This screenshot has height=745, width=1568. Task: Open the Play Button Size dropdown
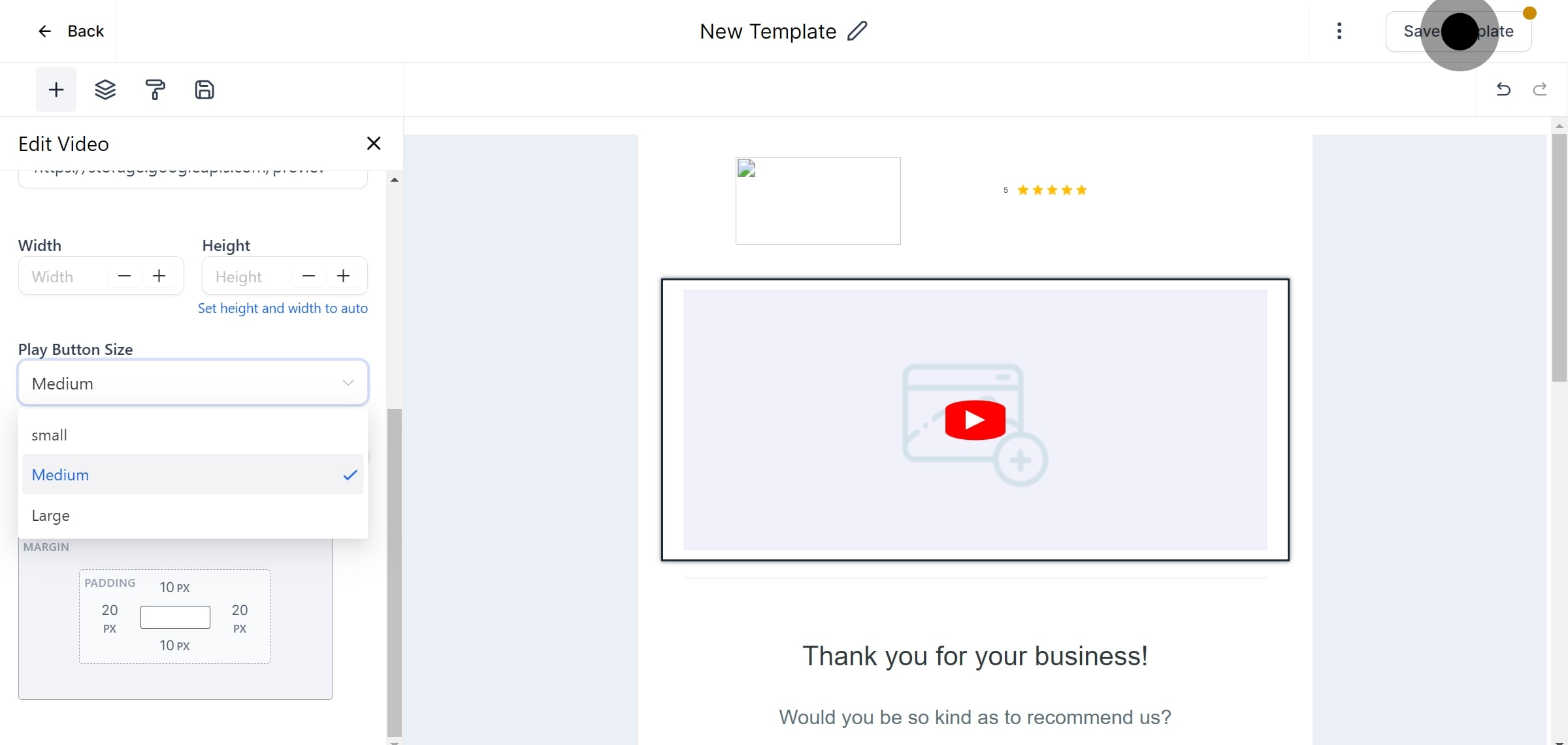pos(192,382)
